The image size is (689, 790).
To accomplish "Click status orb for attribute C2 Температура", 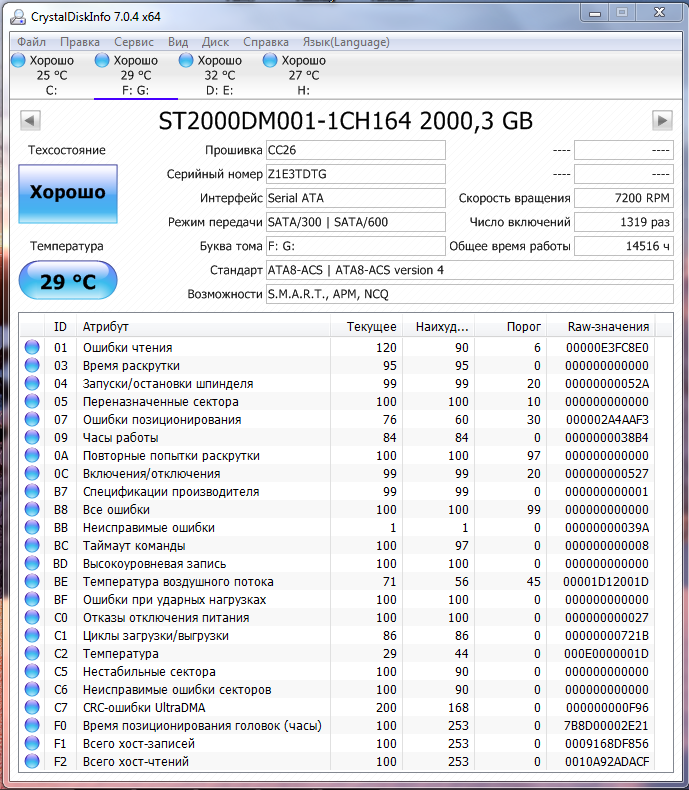I will click(x=32, y=654).
